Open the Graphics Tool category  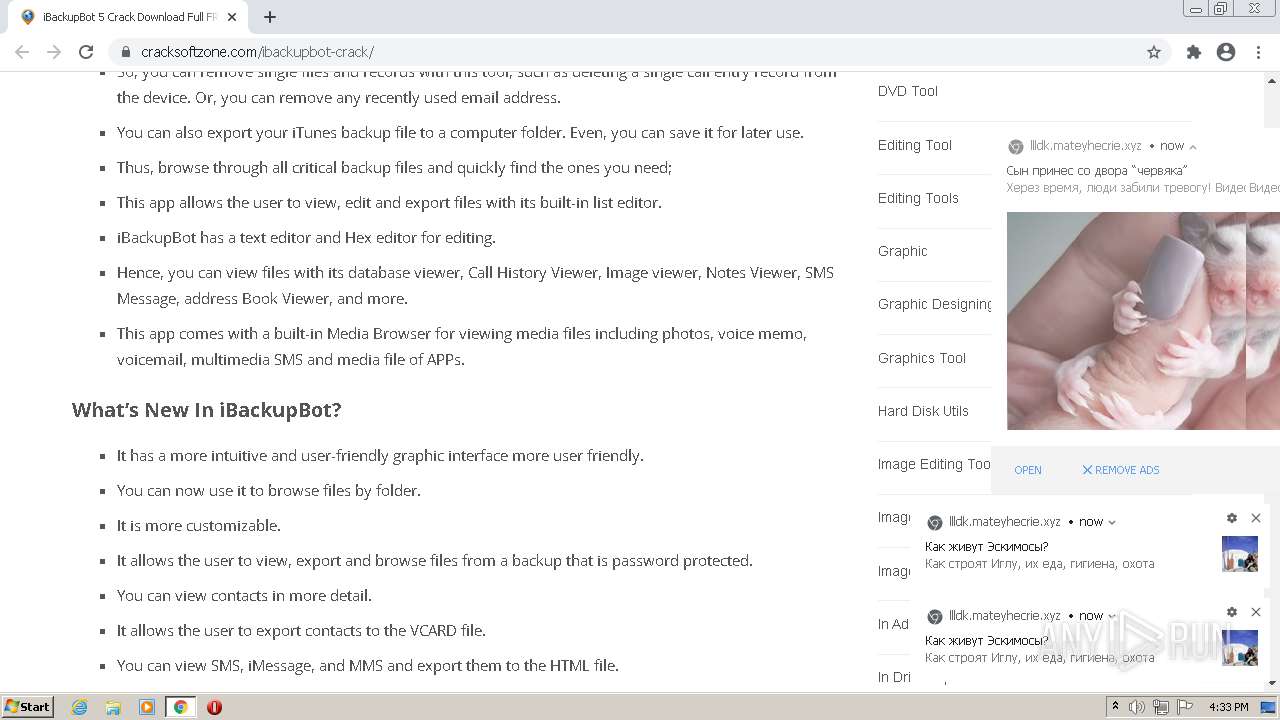pyautogui.click(x=922, y=358)
